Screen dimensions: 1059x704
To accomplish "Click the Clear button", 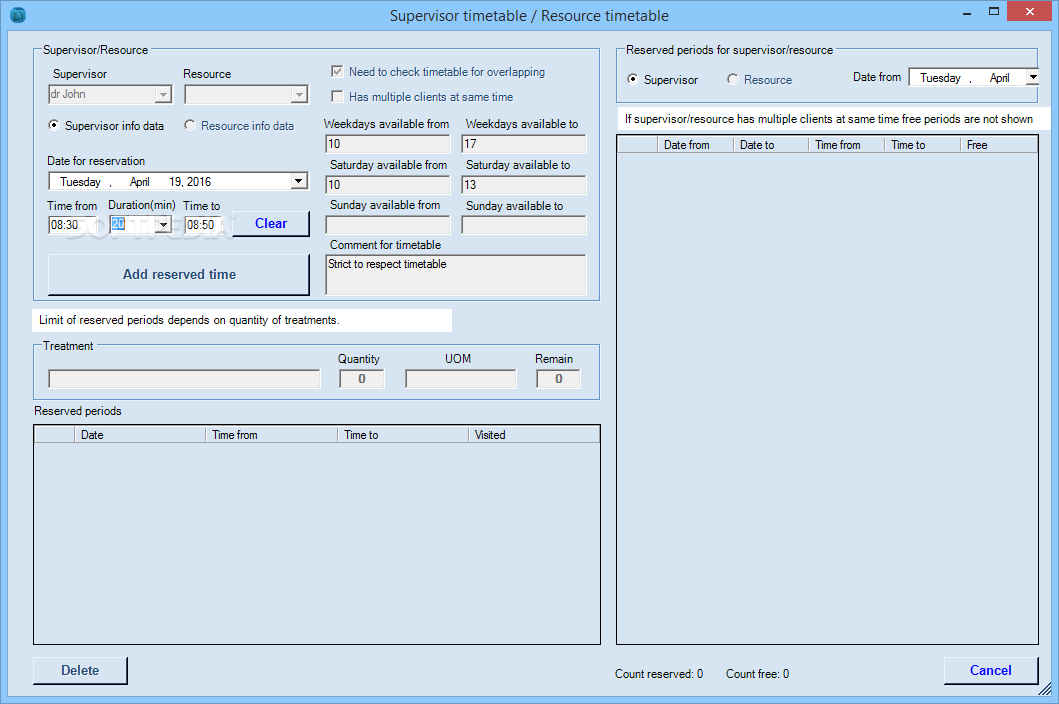I will (x=271, y=224).
